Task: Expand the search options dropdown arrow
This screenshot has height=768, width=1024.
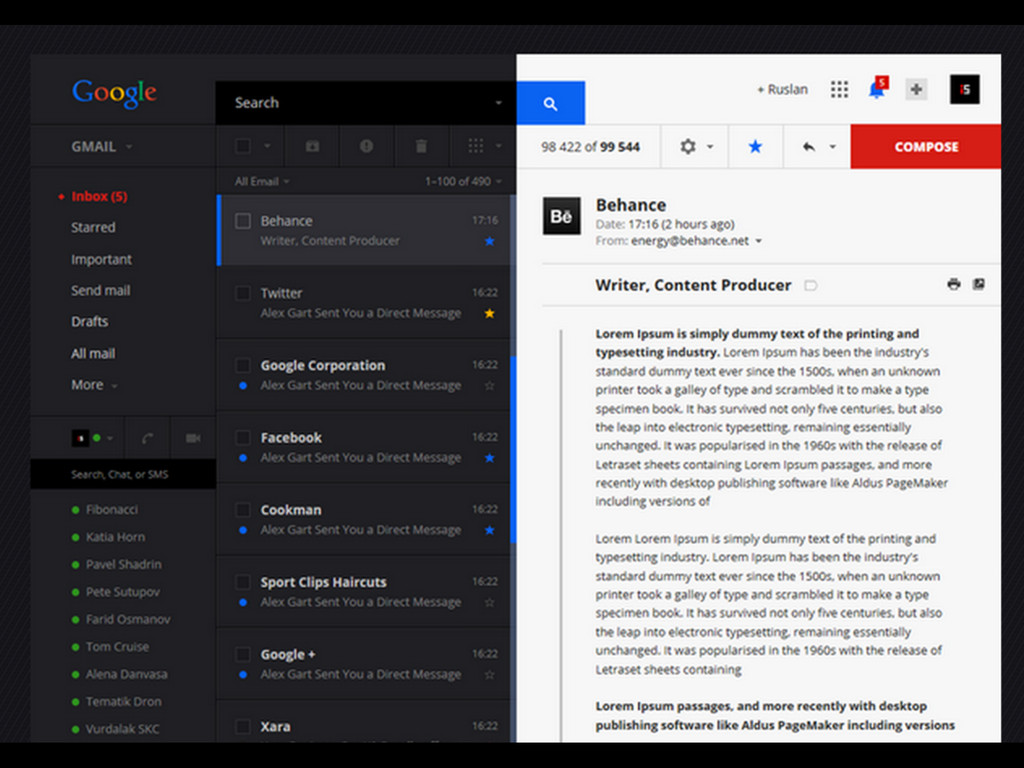Action: point(498,103)
